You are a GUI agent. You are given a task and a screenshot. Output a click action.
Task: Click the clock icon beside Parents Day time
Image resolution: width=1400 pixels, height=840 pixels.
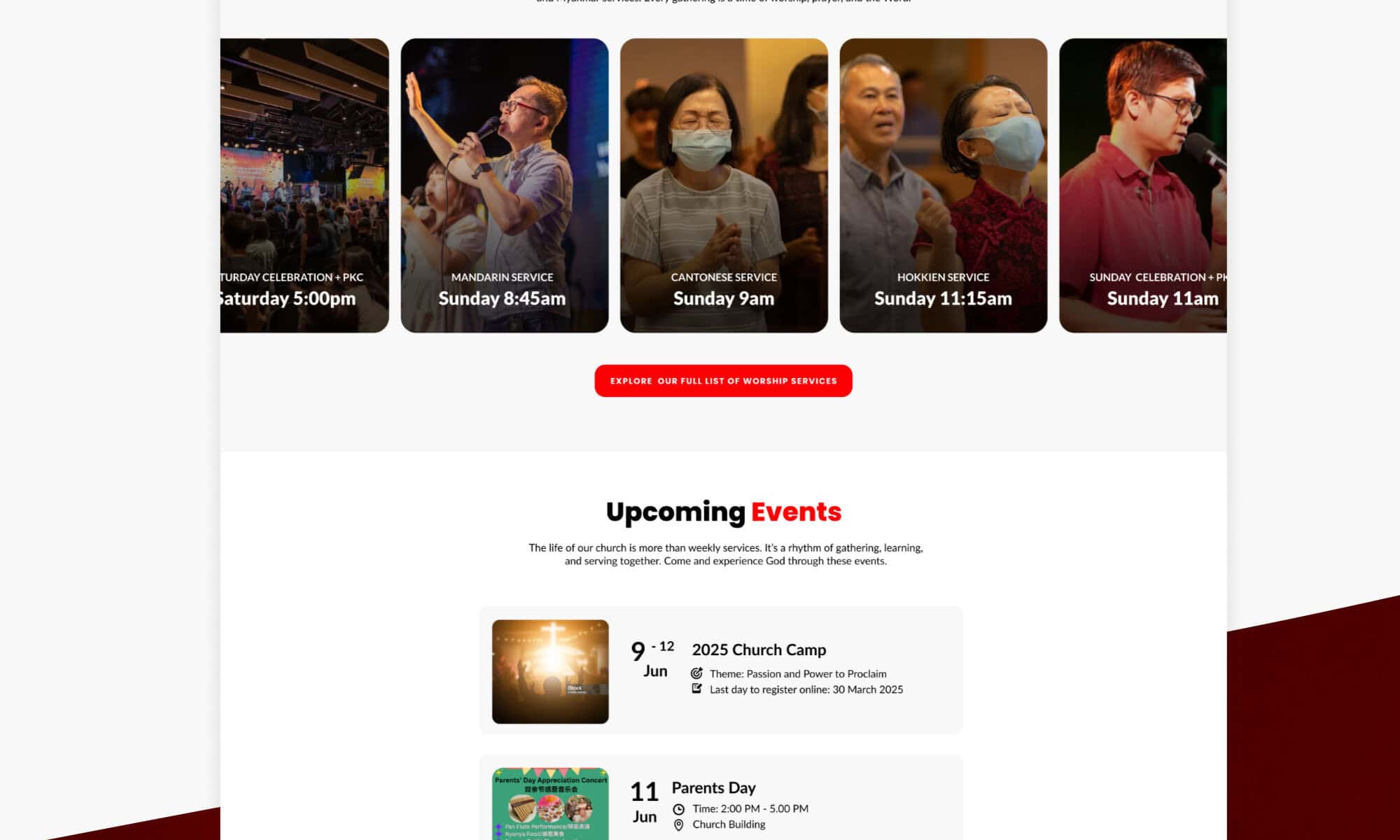[678, 809]
